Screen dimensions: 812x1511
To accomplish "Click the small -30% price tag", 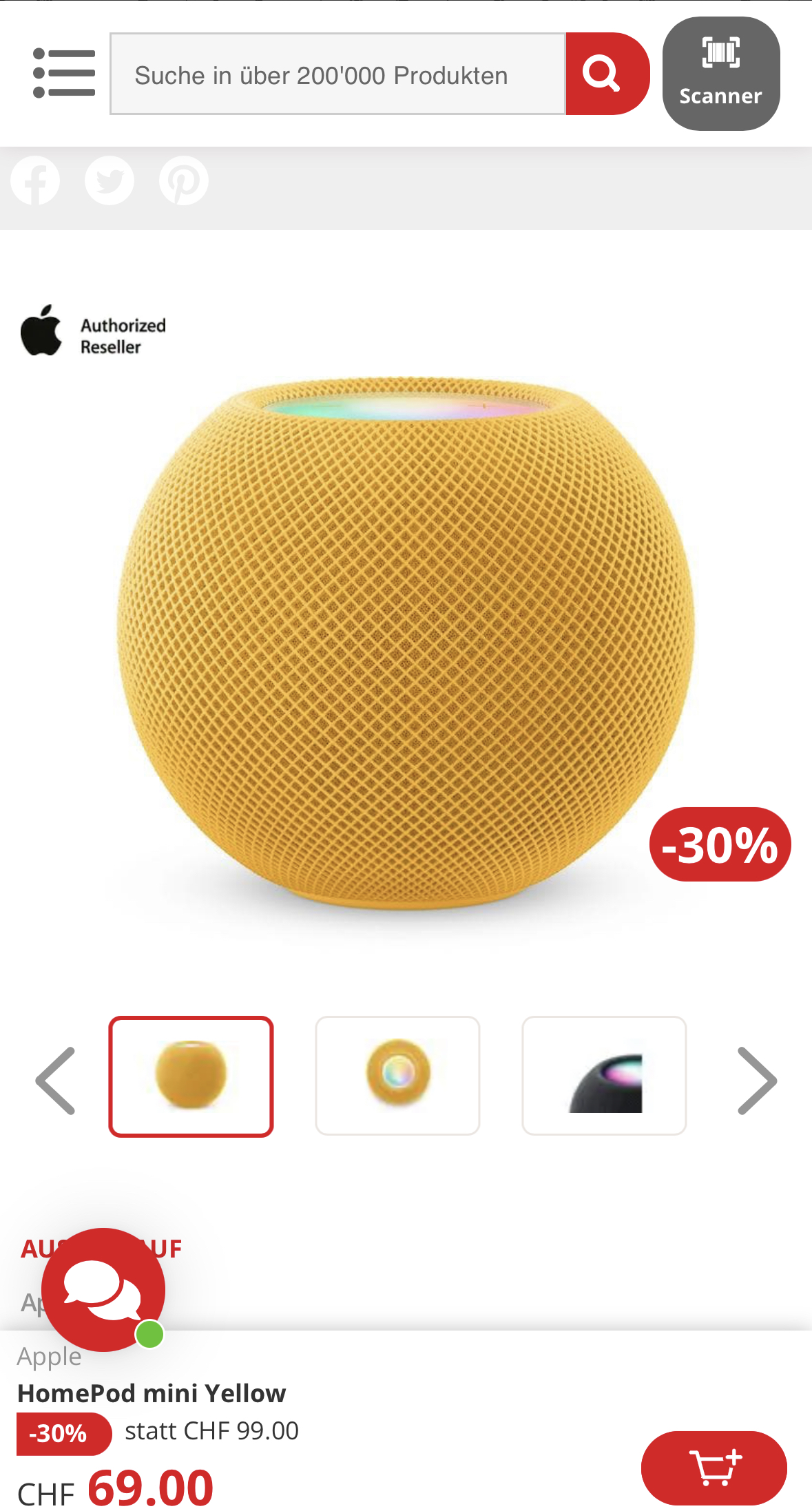I will [63, 1434].
